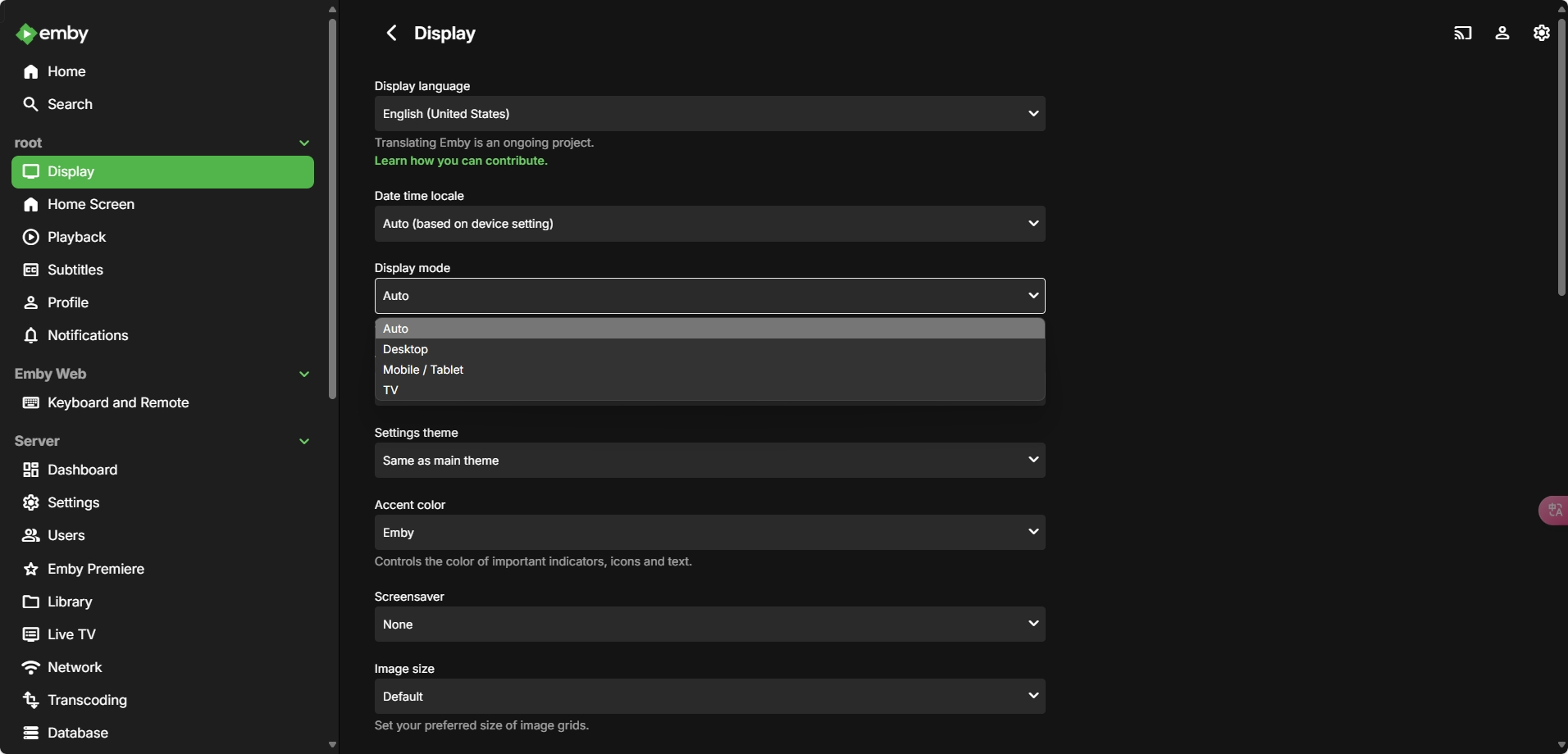Image resolution: width=1568 pixels, height=754 pixels.
Task: Choose TV display mode option
Action: click(x=710, y=390)
